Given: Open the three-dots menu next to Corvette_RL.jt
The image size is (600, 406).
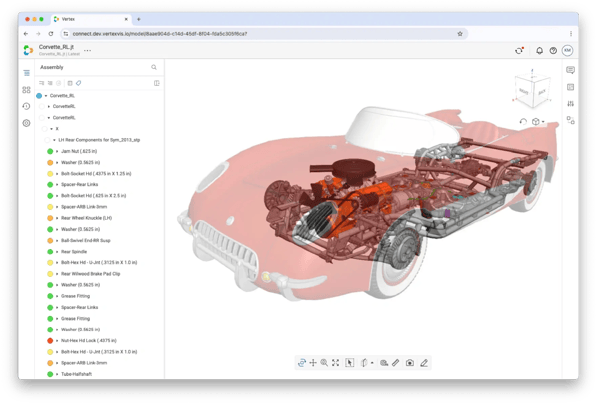Looking at the screenshot, I should tap(88, 51).
